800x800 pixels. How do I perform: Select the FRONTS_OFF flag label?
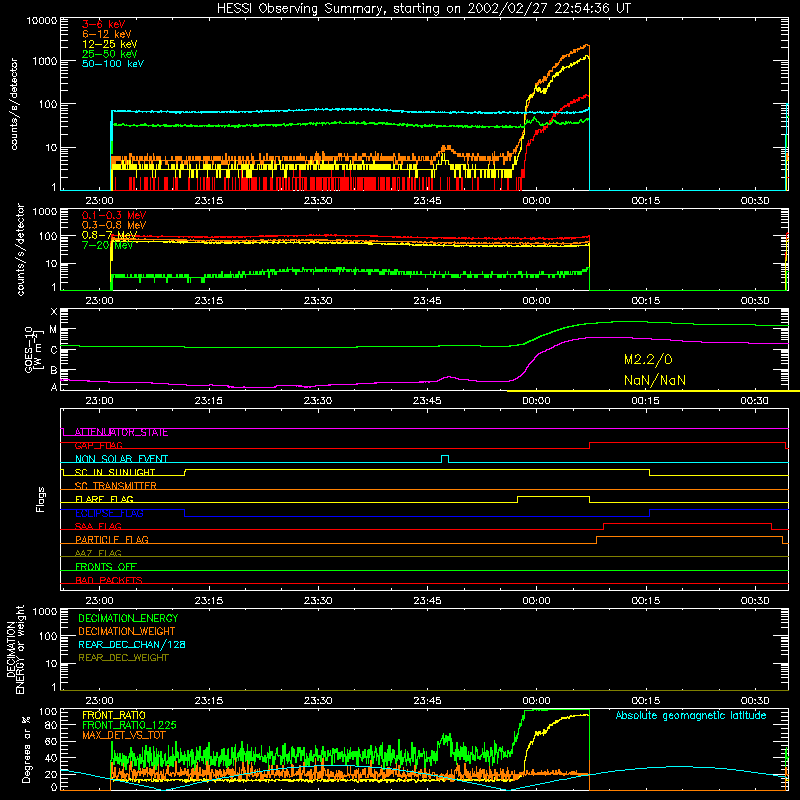click(x=106, y=567)
